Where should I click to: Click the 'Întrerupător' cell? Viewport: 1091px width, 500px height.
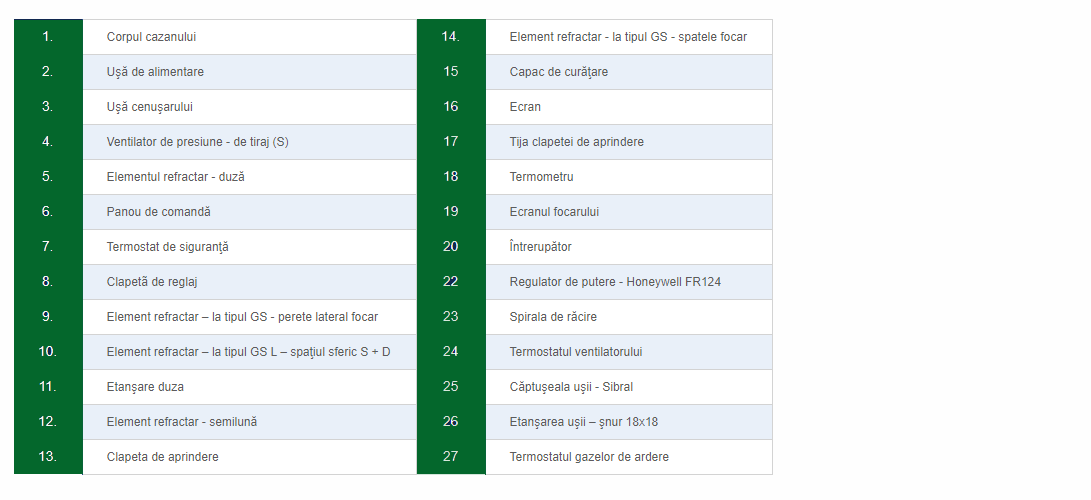pos(629,247)
